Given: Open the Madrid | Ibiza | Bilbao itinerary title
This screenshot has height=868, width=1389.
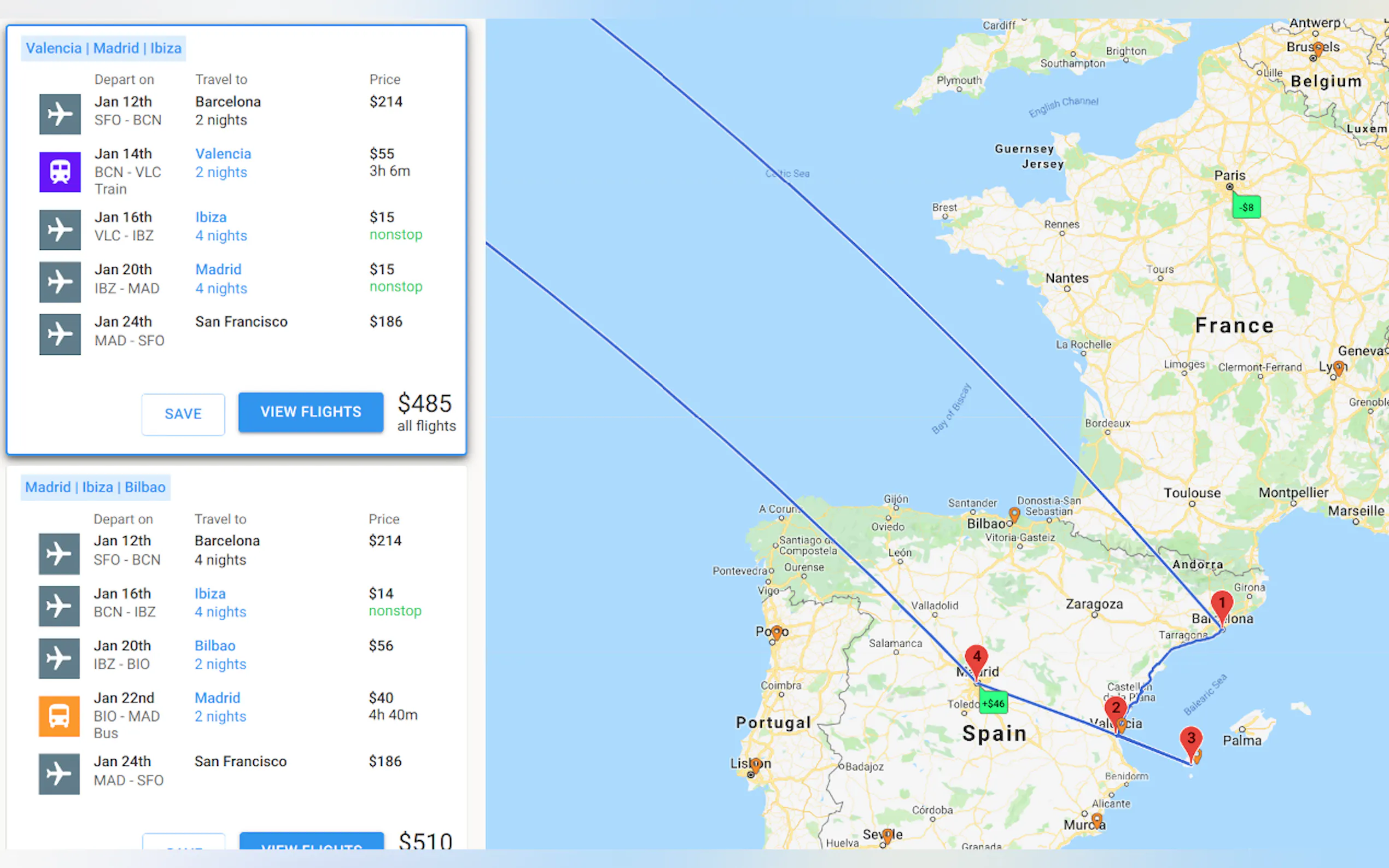Looking at the screenshot, I should tap(95, 488).
